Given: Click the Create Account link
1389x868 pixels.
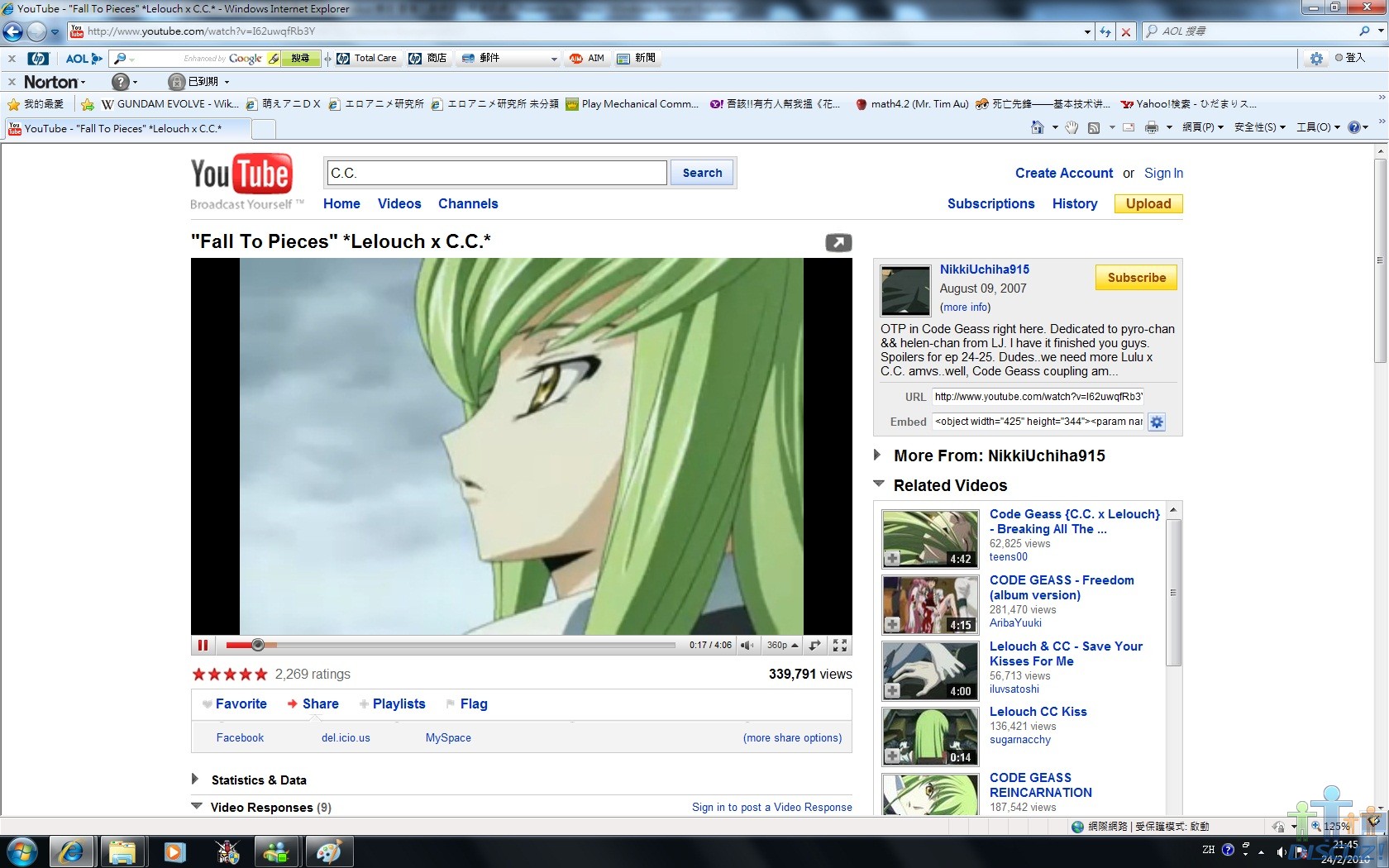Looking at the screenshot, I should [x=1064, y=173].
